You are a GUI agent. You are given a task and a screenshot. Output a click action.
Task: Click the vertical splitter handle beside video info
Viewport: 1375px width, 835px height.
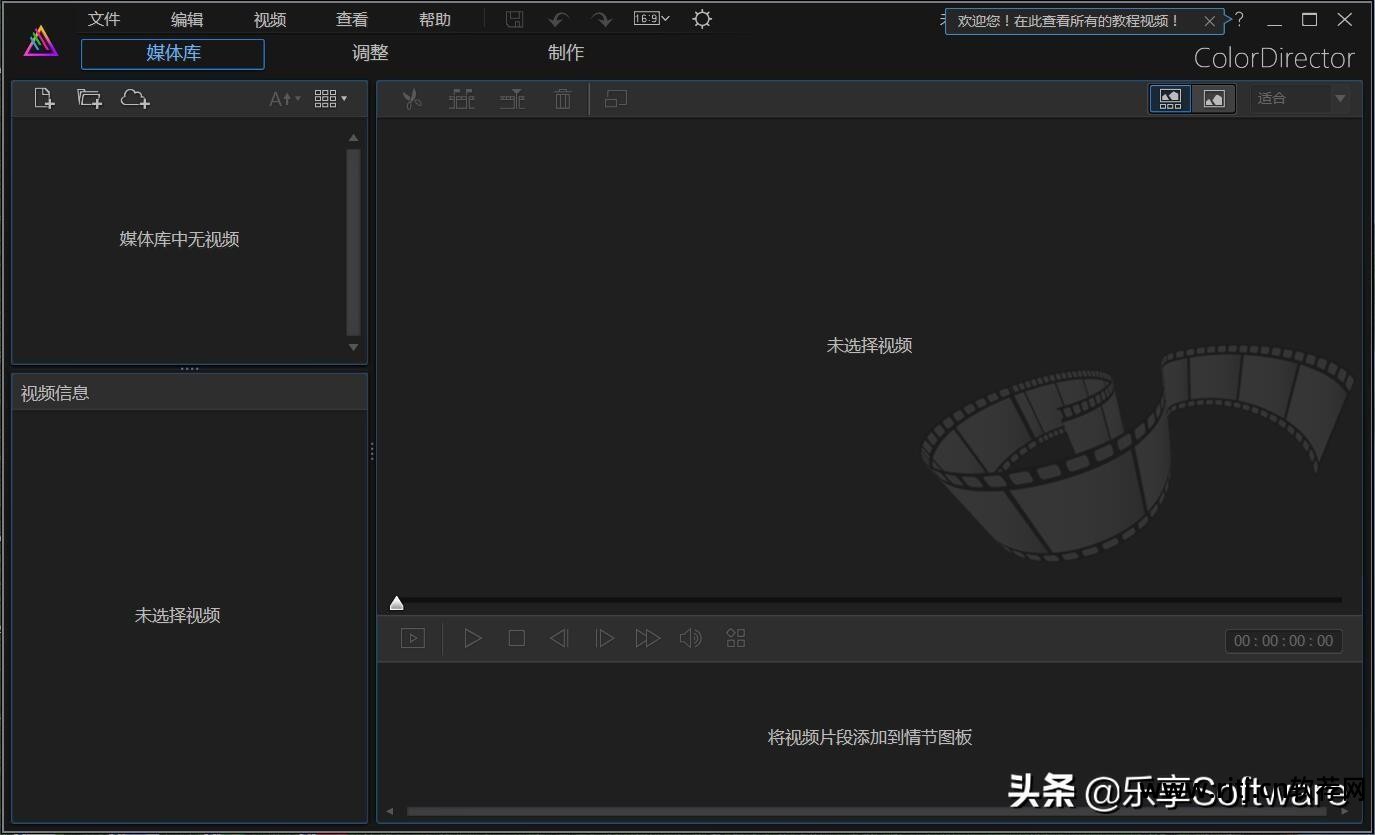tap(372, 452)
